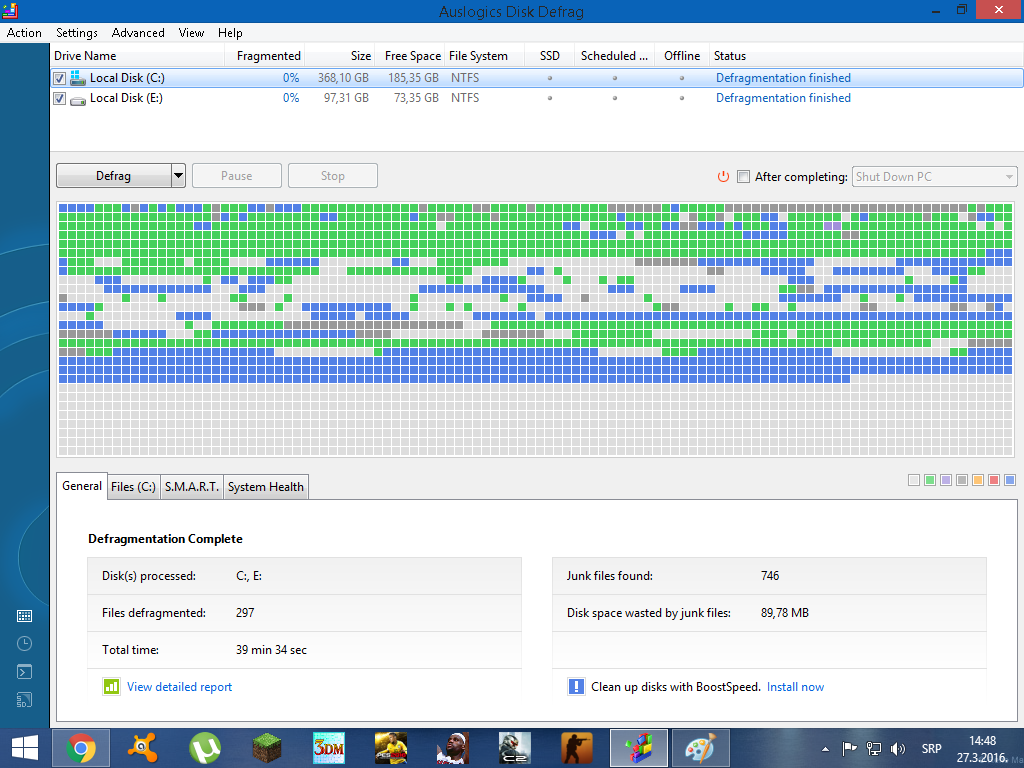The height and width of the screenshot is (768, 1024).
Task: Select the General tab
Action: coord(82,486)
